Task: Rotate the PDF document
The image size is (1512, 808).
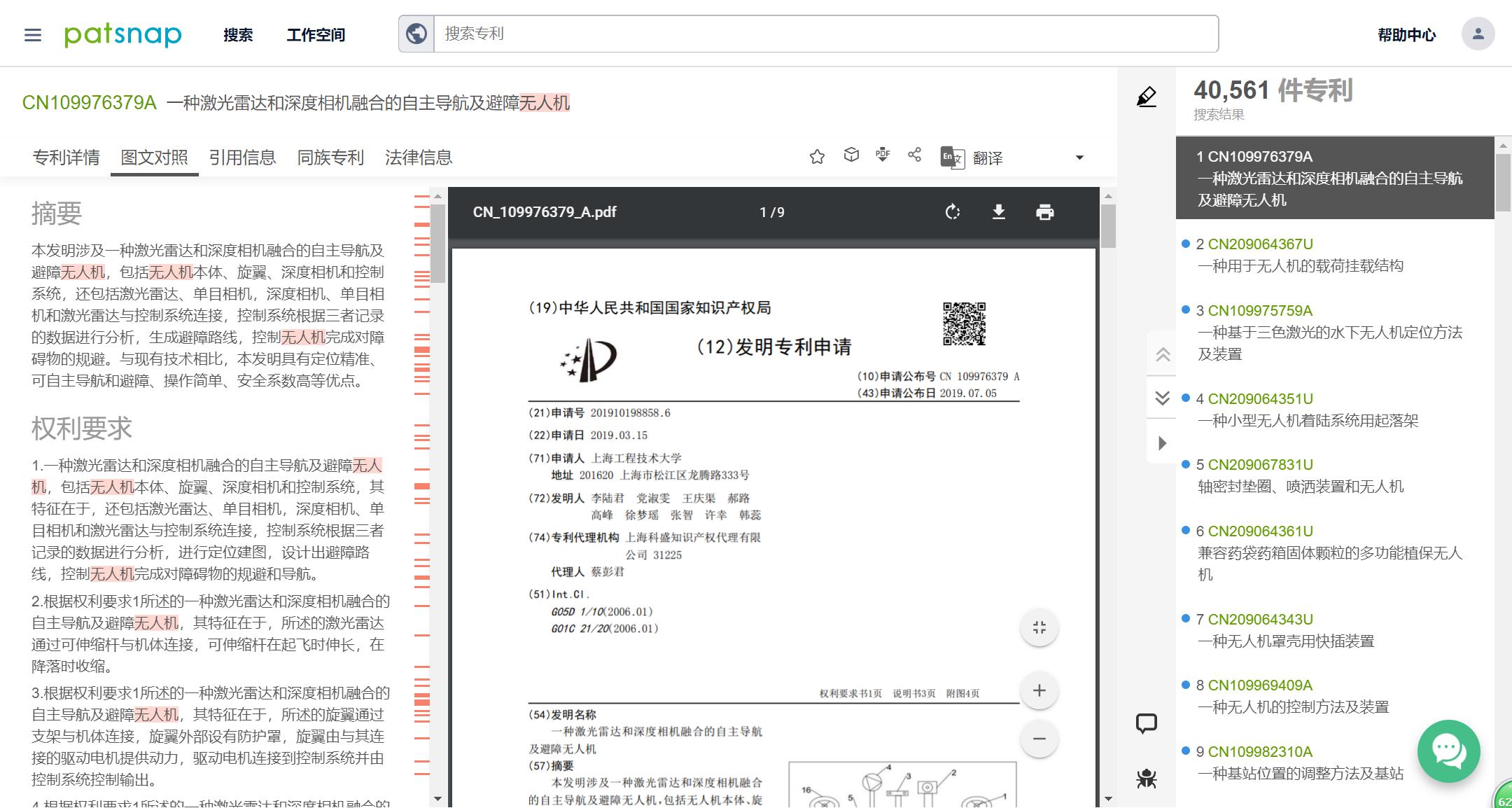Action: pos(952,212)
